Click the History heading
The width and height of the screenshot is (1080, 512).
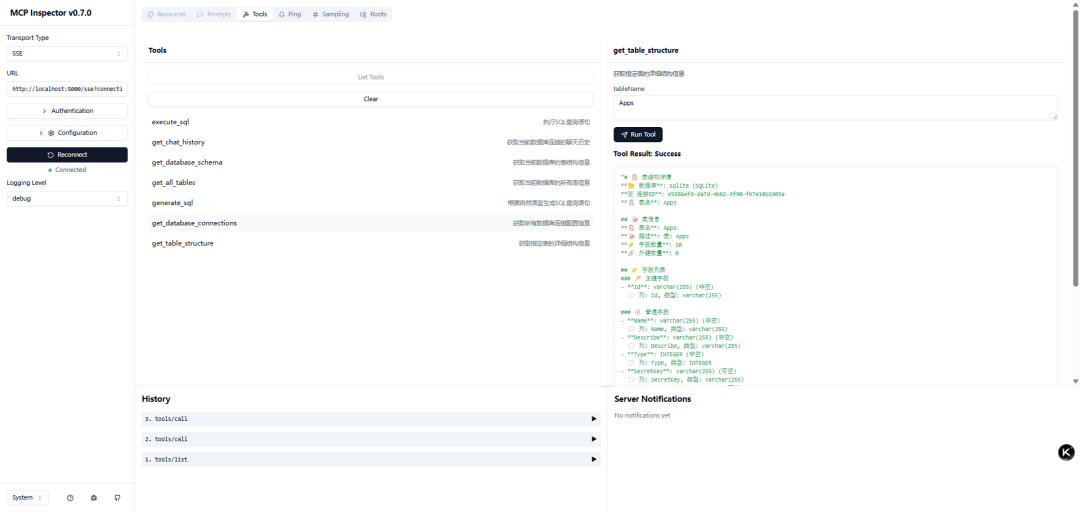pyautogui.click(x=156, y=399)
